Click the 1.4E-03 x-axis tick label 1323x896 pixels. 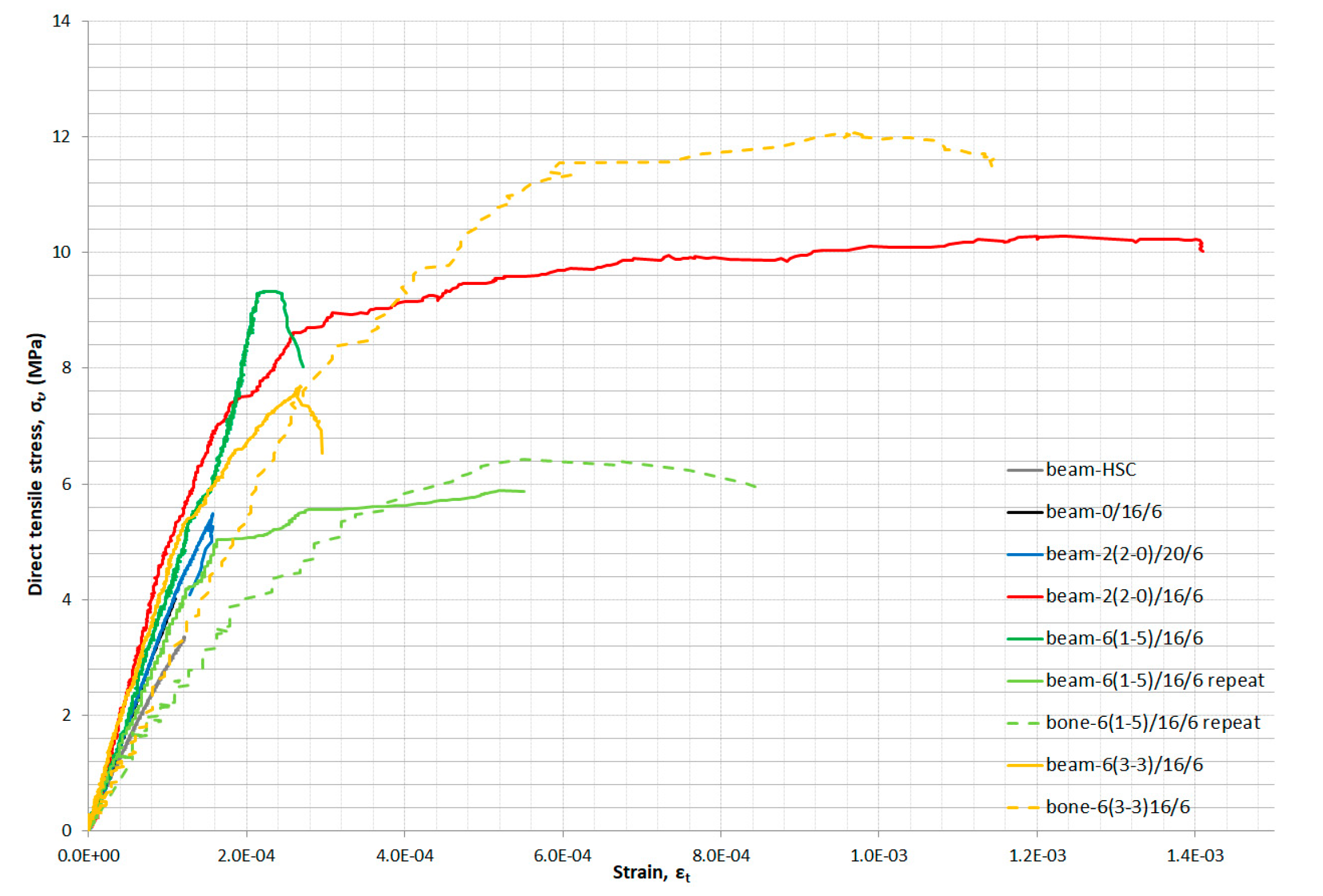[x=1195, y=856]
